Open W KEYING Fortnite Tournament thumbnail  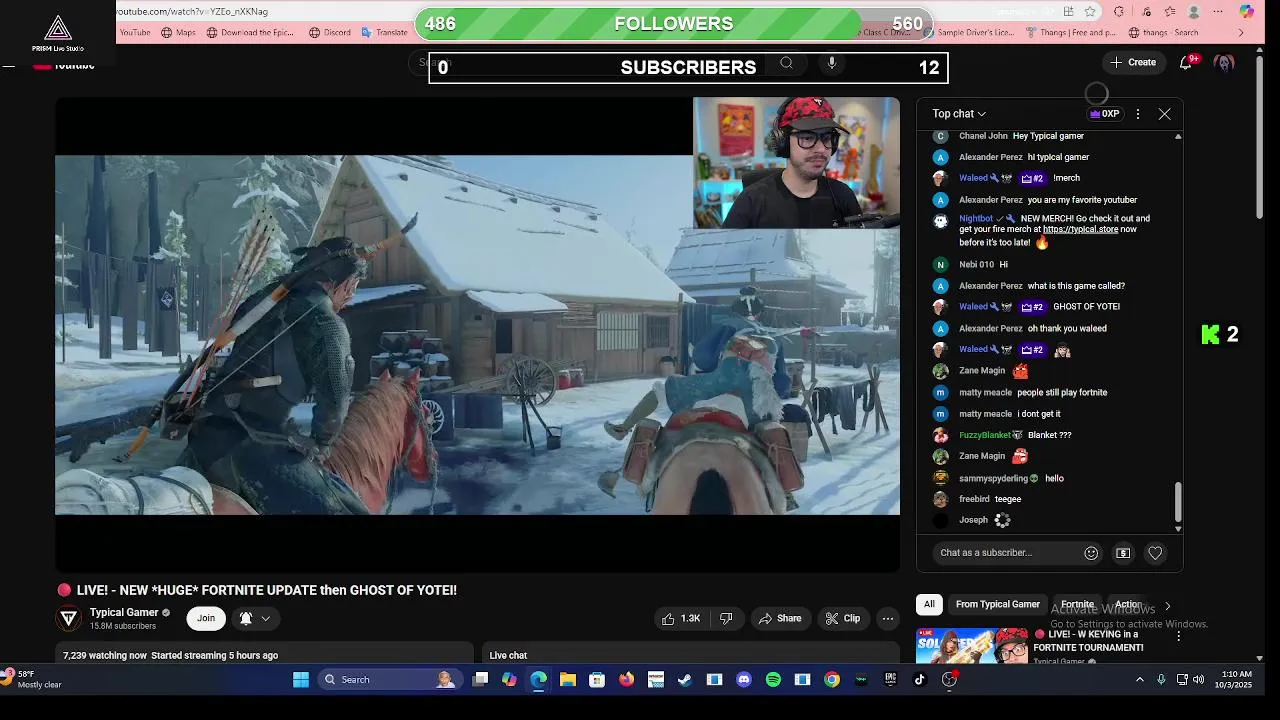[972, 646]
